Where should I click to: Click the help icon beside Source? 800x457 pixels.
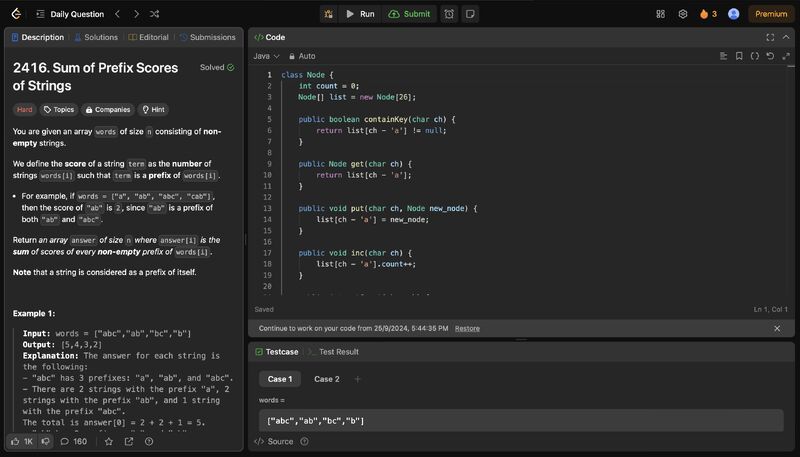[x=305, y=442]
